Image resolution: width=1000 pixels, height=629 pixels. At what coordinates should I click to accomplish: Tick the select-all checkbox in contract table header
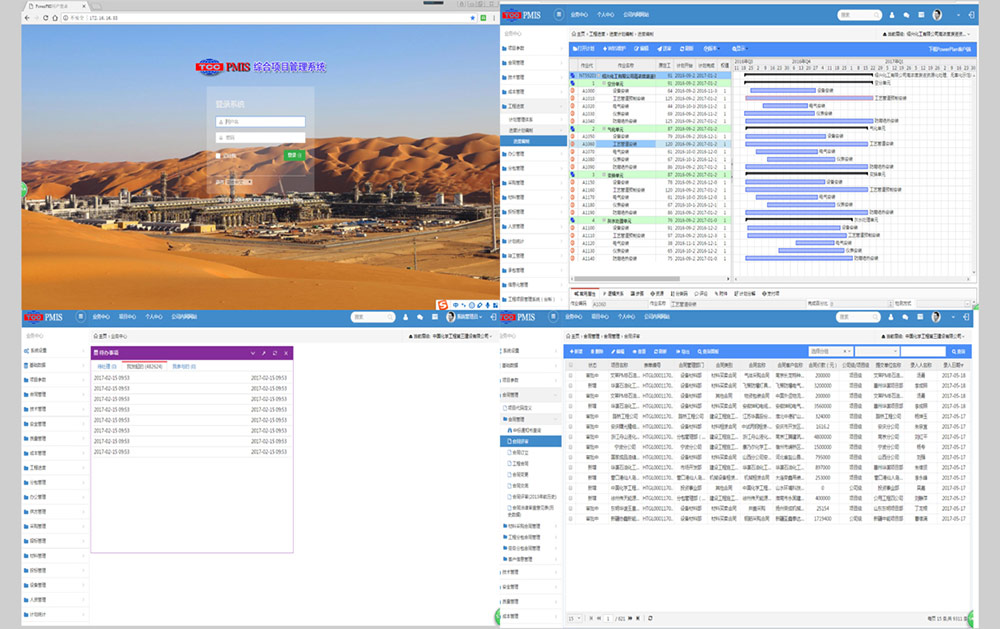[572, 366]
